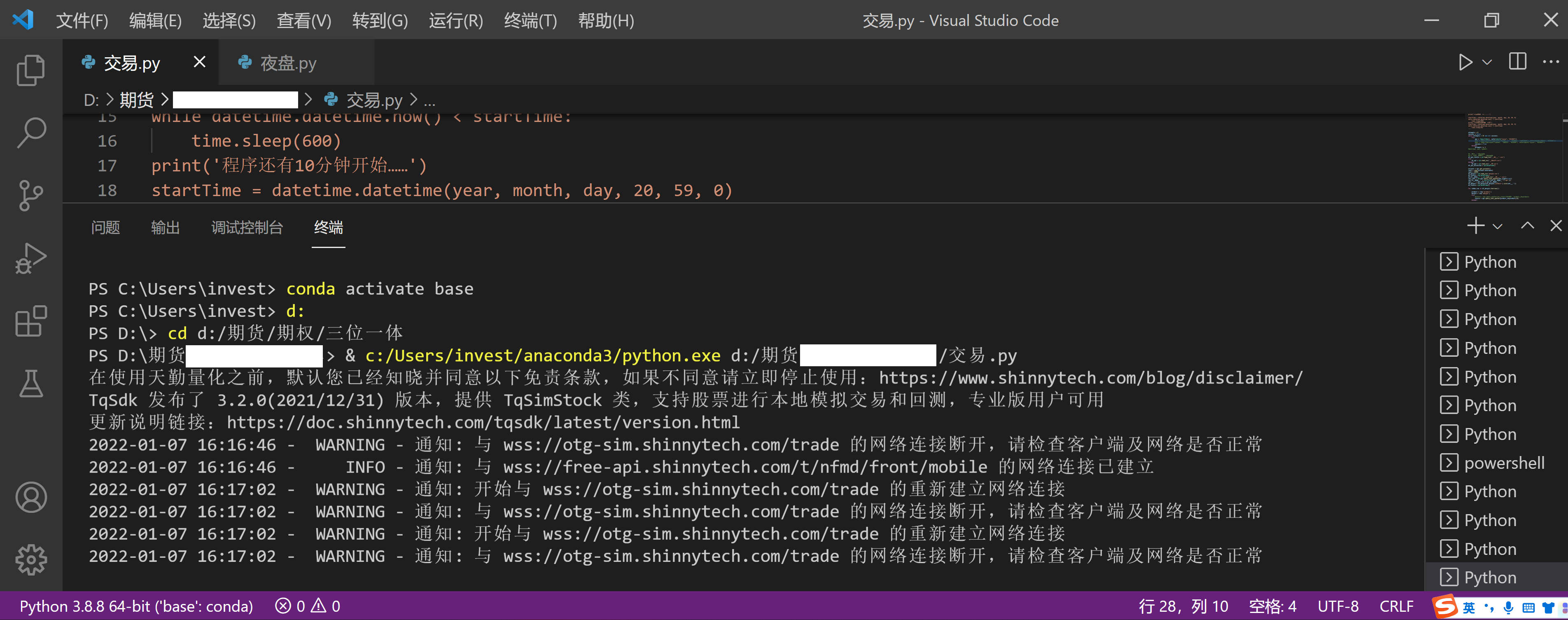Open run options dropdown next to play

[x=1487, y=62]
